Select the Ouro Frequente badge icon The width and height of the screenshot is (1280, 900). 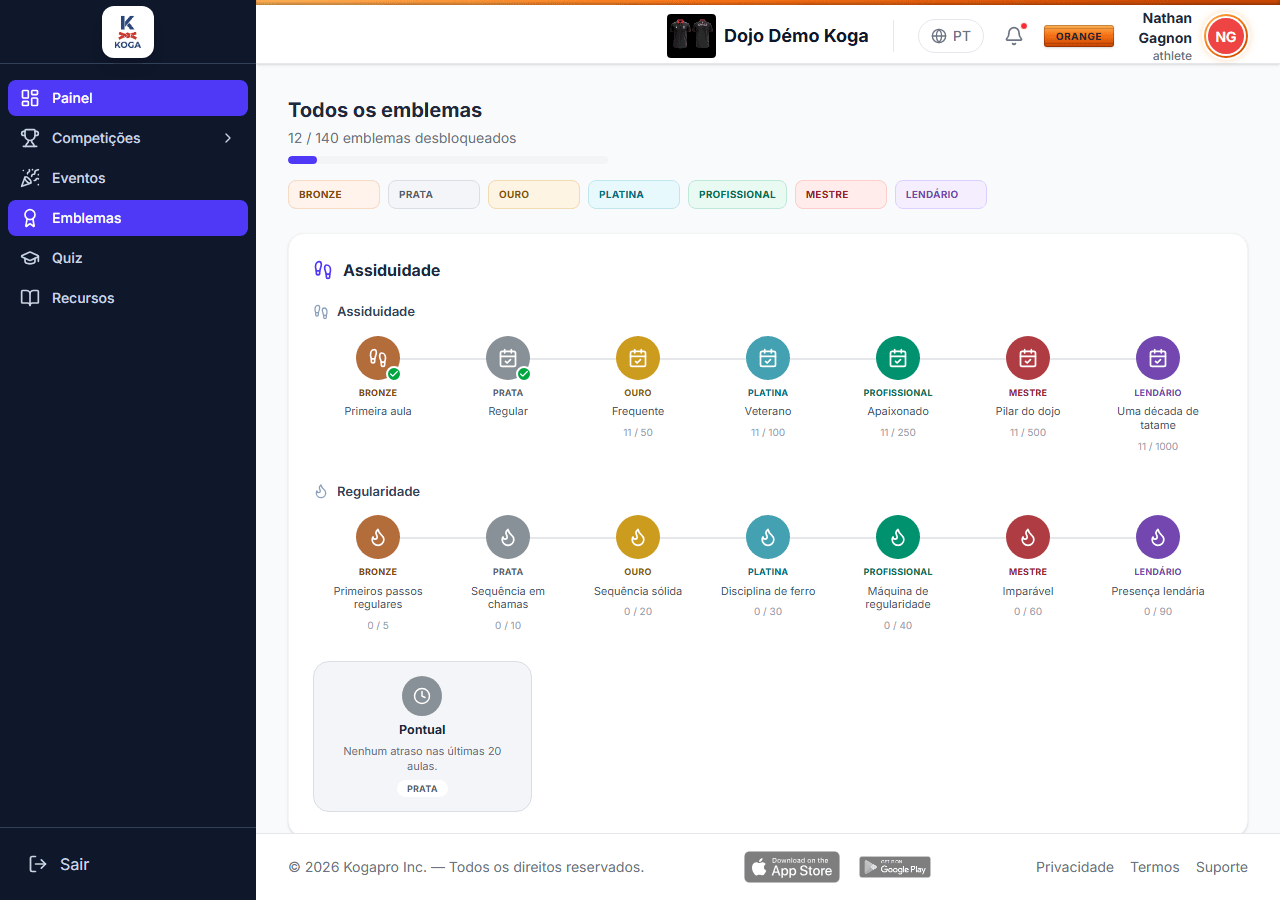click(x=638, y=358)
